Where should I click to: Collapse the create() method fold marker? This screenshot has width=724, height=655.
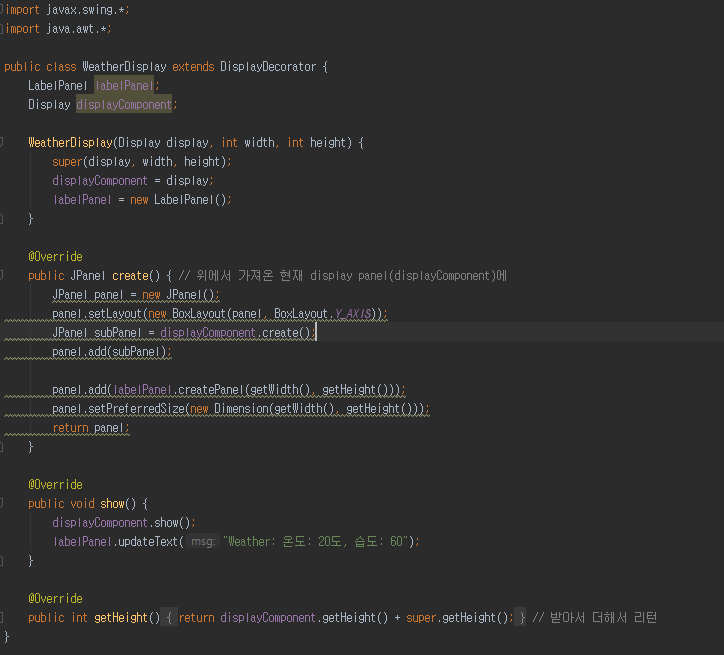[1, 276]
